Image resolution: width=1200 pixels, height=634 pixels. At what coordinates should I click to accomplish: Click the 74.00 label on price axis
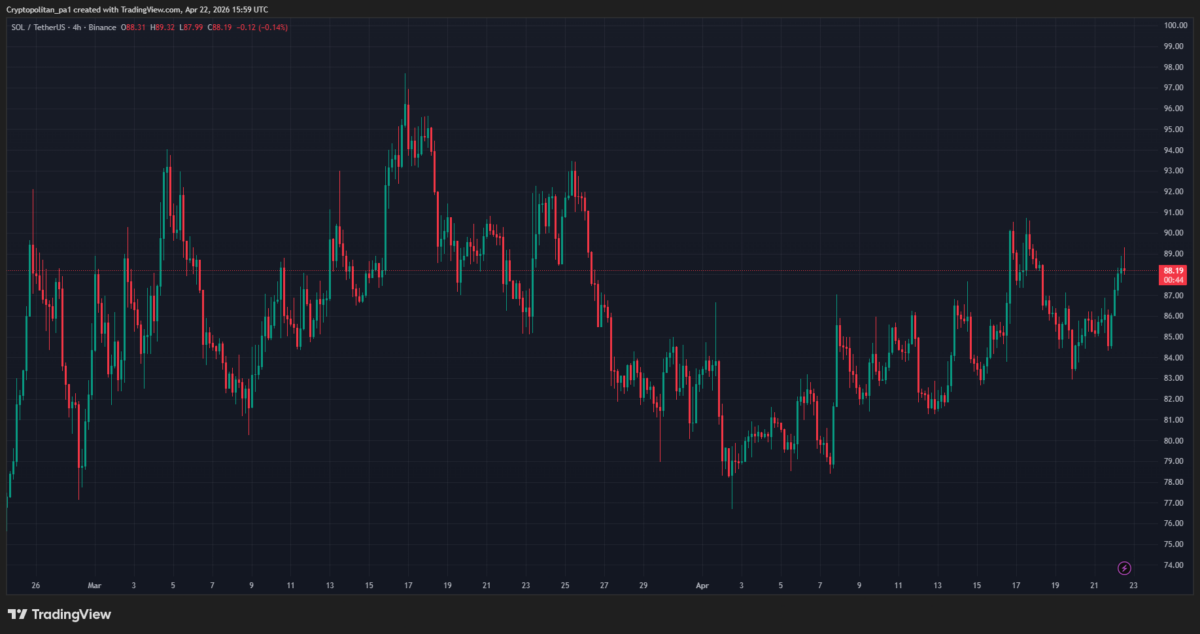click(1174, 565)
